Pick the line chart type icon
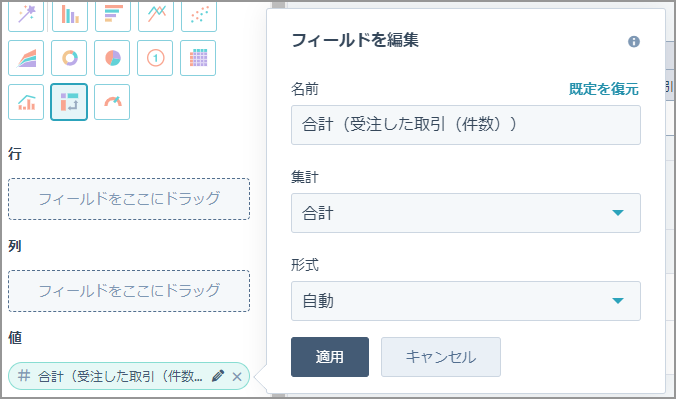 tap(156, 16)
